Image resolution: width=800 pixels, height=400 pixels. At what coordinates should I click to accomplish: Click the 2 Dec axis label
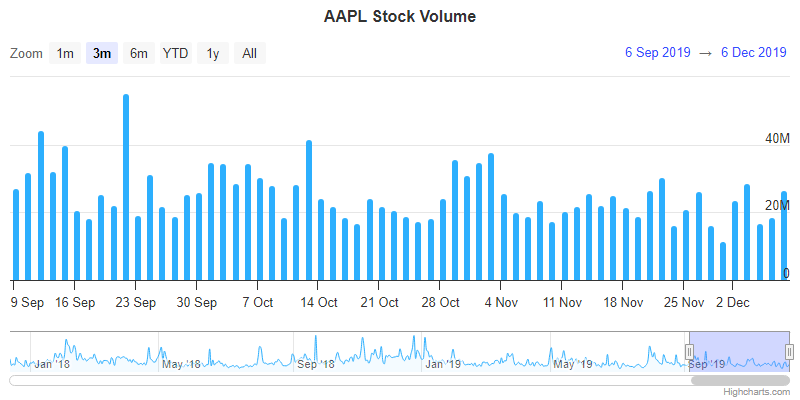[x=733, y=303]
